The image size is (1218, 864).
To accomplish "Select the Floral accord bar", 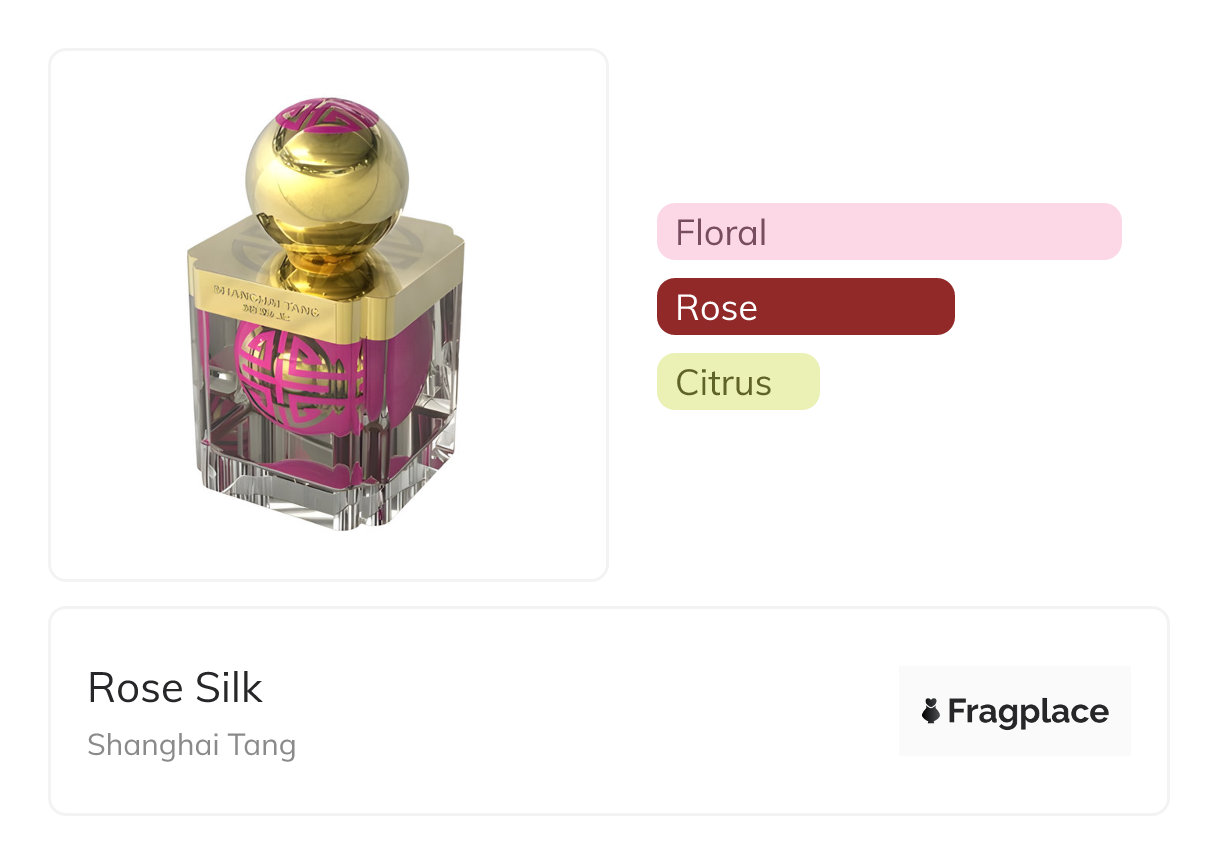I will 888,232.
